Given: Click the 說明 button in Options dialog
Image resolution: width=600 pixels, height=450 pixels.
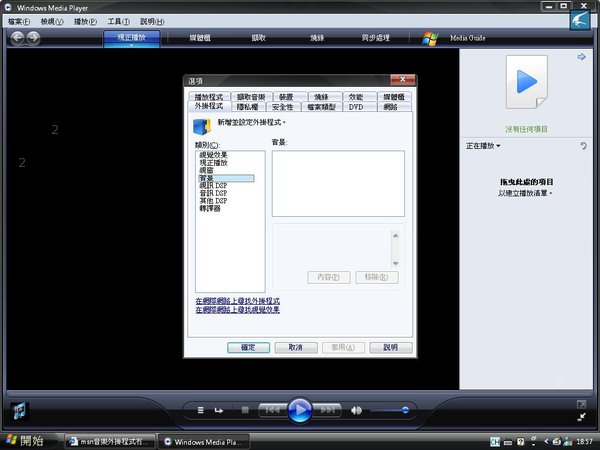Looking at the screenshot, I should point(391,347).
